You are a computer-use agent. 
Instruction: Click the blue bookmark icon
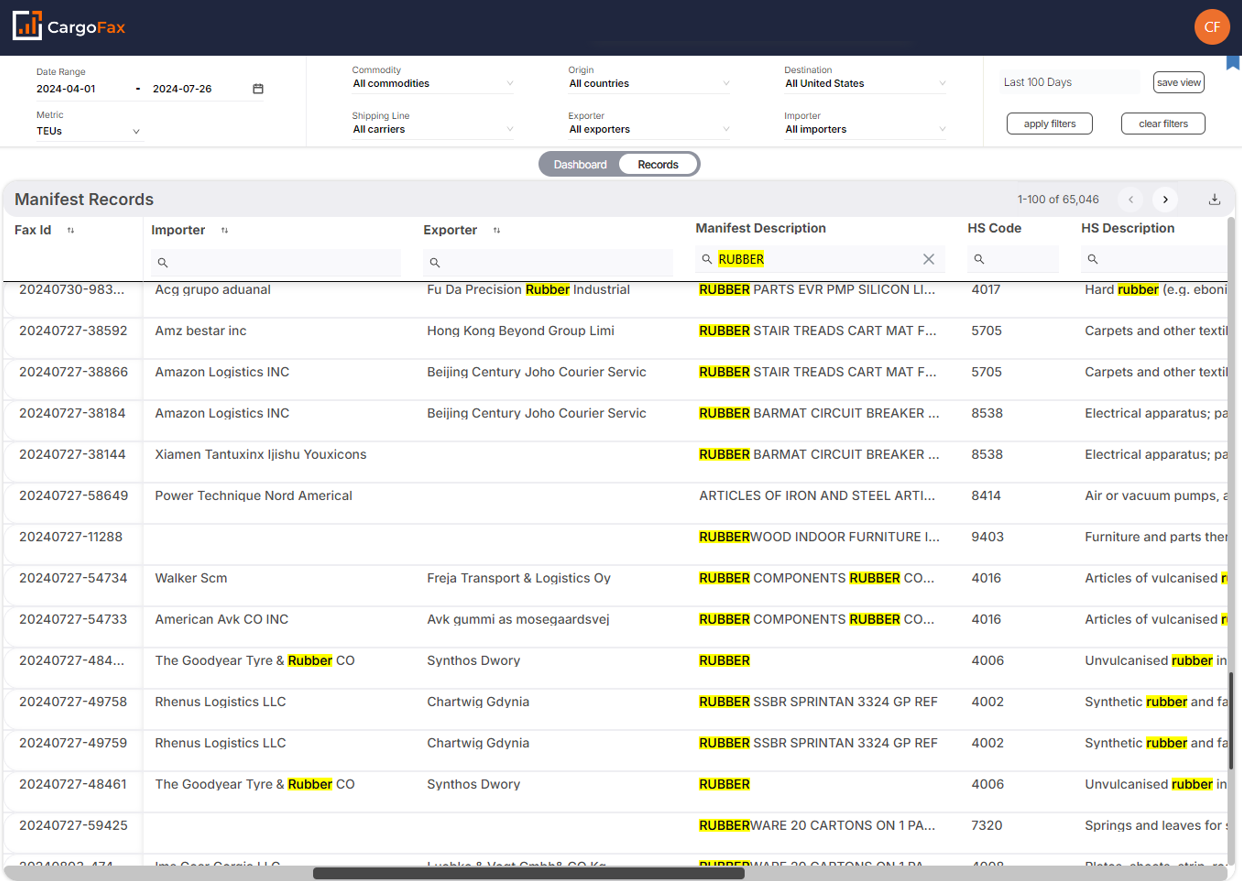[x=1233, y=62]
